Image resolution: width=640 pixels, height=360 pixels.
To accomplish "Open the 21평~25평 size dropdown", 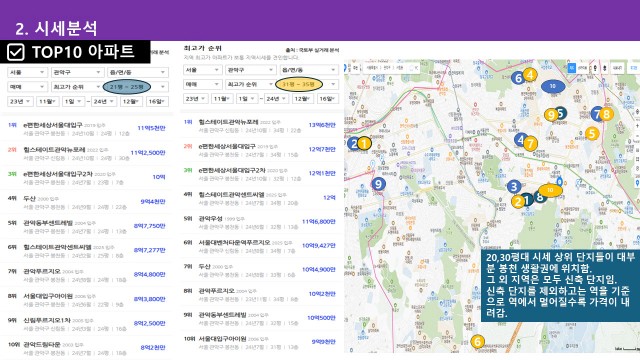I will click(136, 87).
